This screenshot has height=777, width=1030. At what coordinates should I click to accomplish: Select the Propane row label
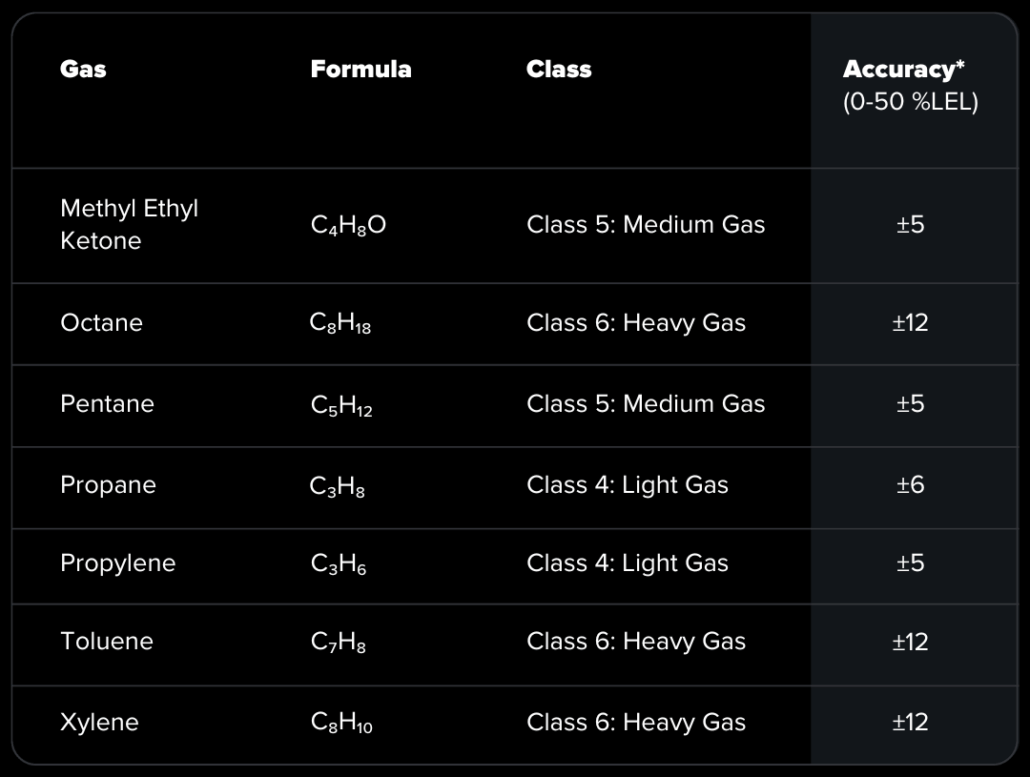point(108,485)
